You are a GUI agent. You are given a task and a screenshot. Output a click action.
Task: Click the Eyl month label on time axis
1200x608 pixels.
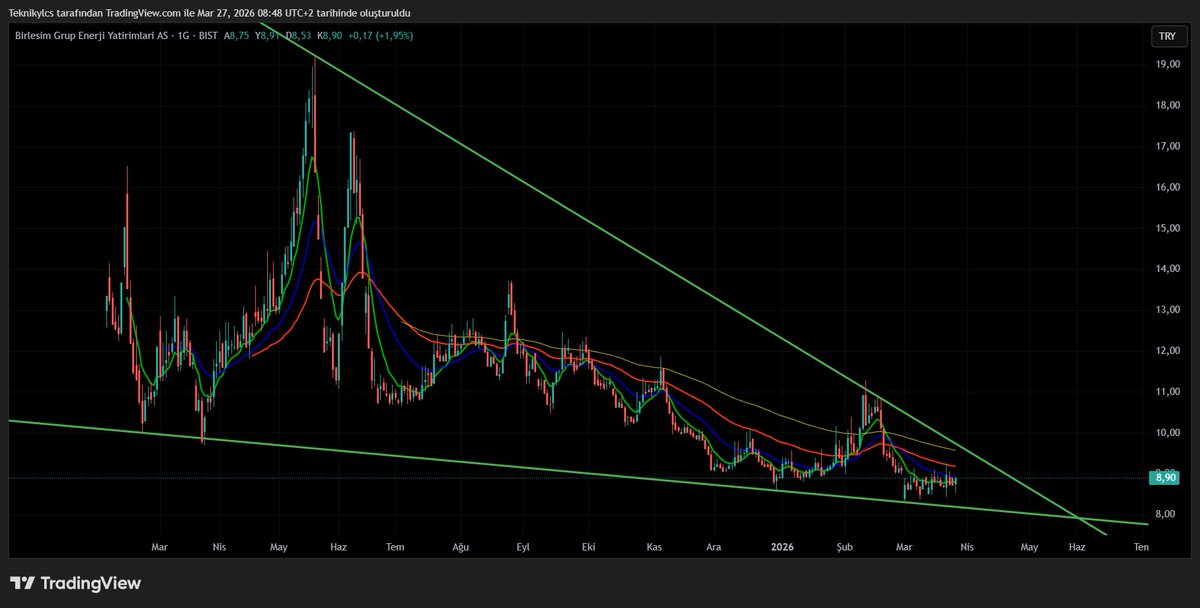[523, 547]
